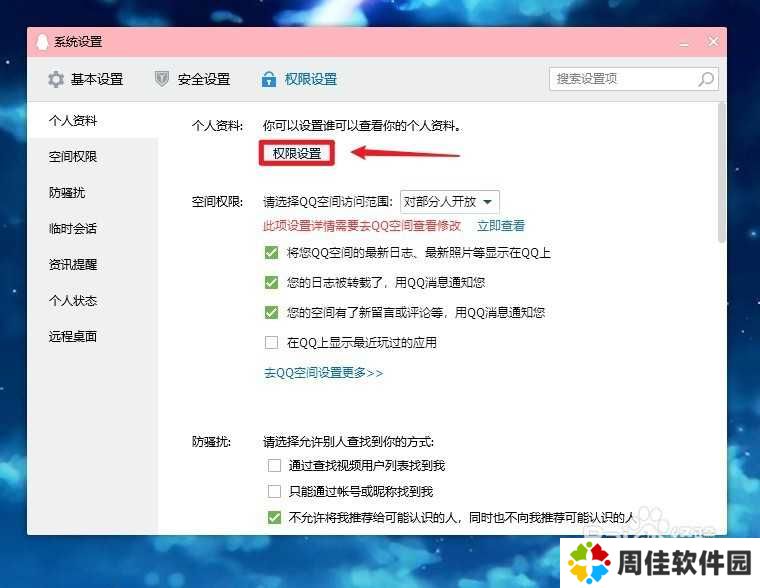Viewport: 760px width, 588px height.
Task: Uncheck 将您QQ空间的最新日志、最新照片等显示在QQ上
Action: (271, 253)
